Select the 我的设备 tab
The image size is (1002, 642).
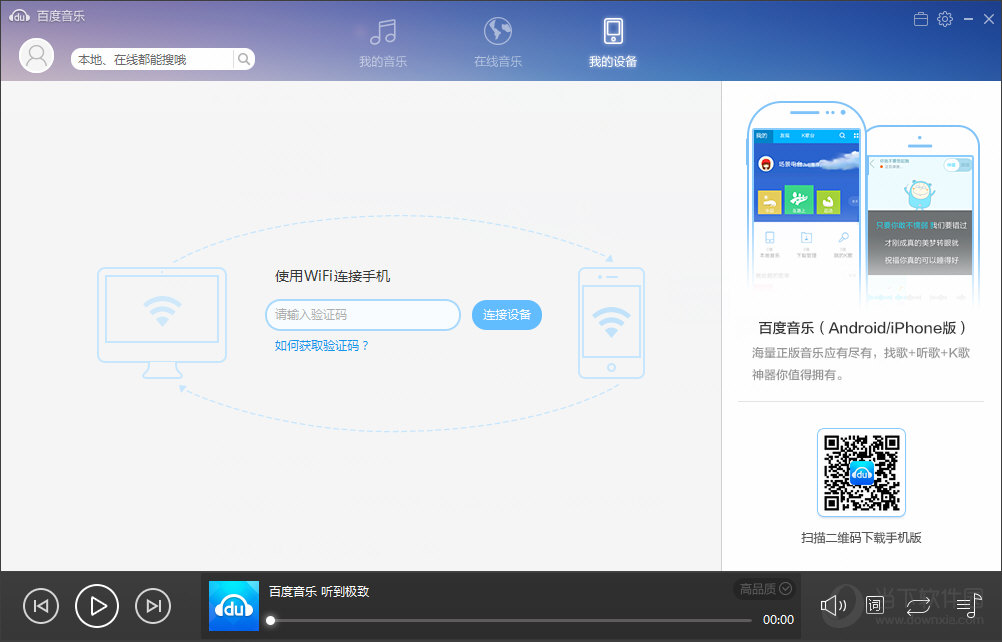pos(613,43)
